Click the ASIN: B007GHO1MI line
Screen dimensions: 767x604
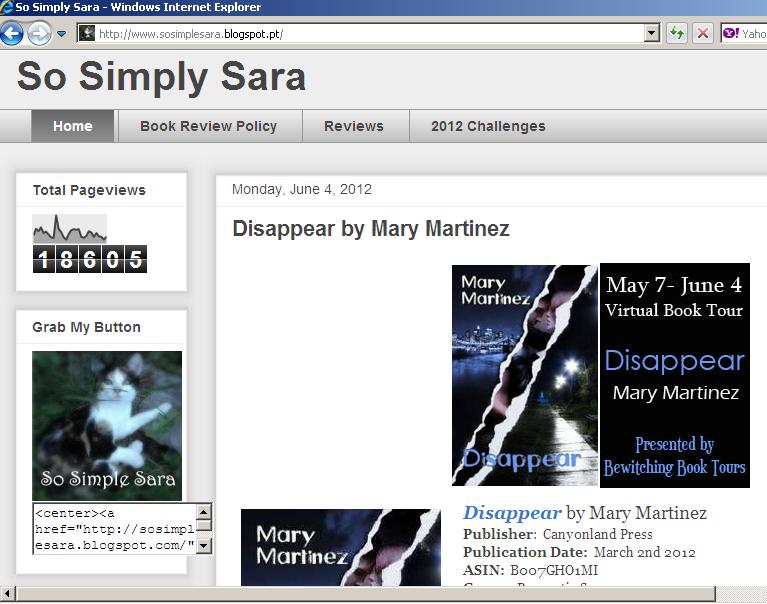531,570
